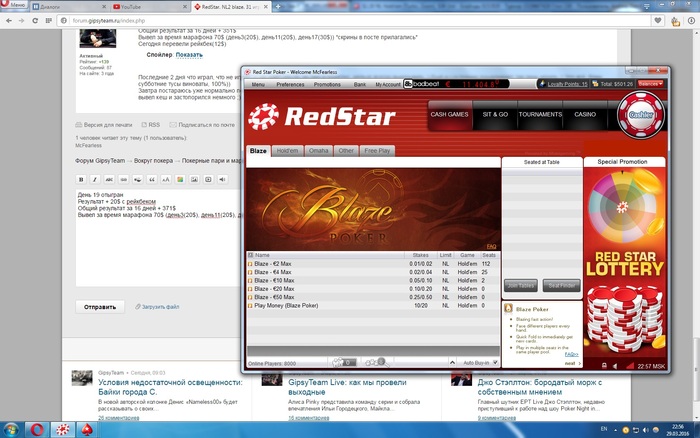The height and width of the screenshot is (438, 700).
Task: Open the Casino section
Action: [585, 115]
